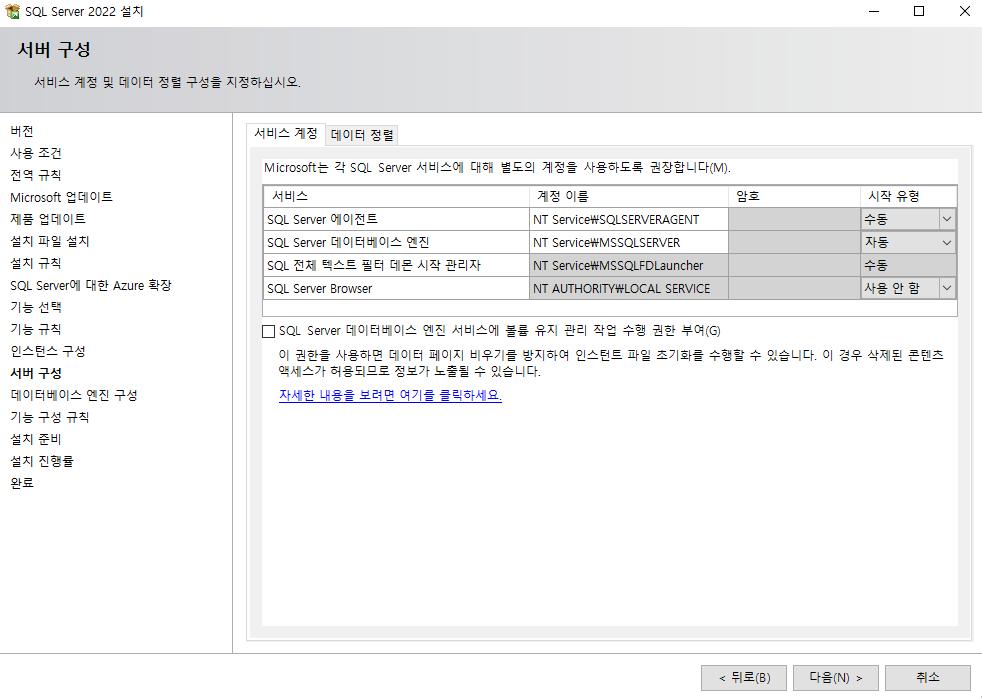Viewport: 982px width, 698px height.
Task: Click account name NT Service\MSSQLSERVER cell
Action: click(x=629, y=242)
